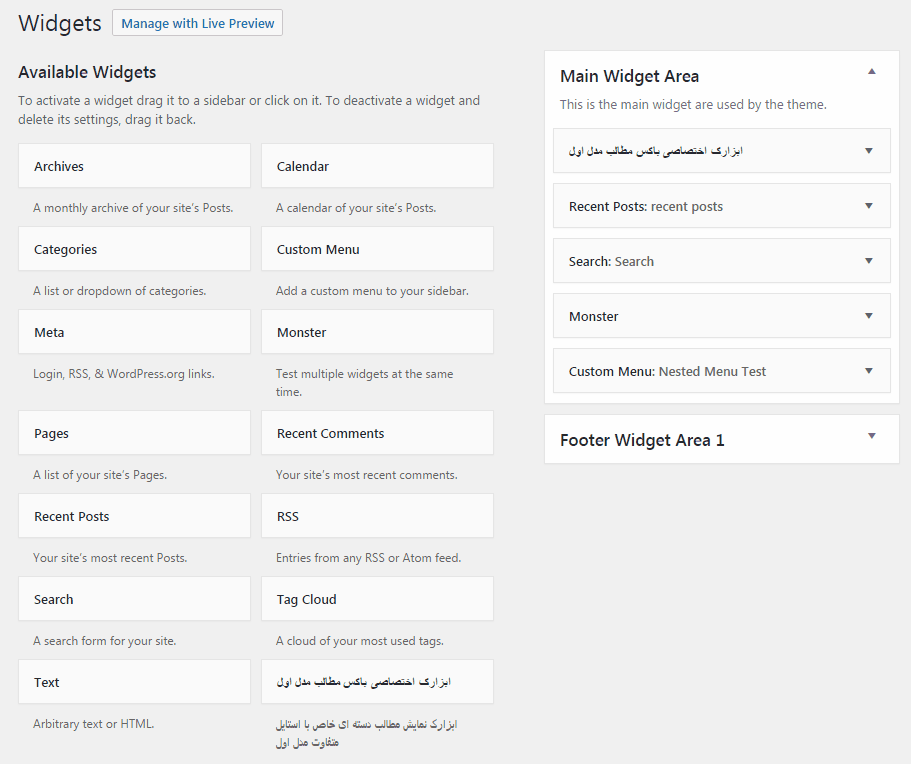Viewport: 911px width, 764px height.
Task: Select the Recent Comments available widget
Action: [377, 433]
